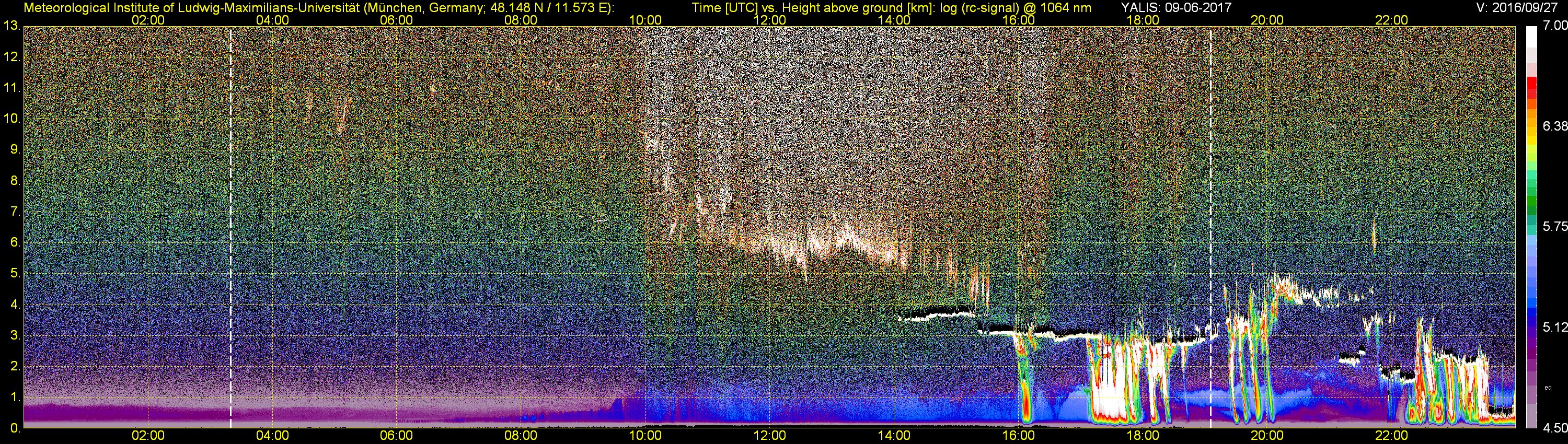Click the 16:00 label on the top time axis

point(1018,20)
